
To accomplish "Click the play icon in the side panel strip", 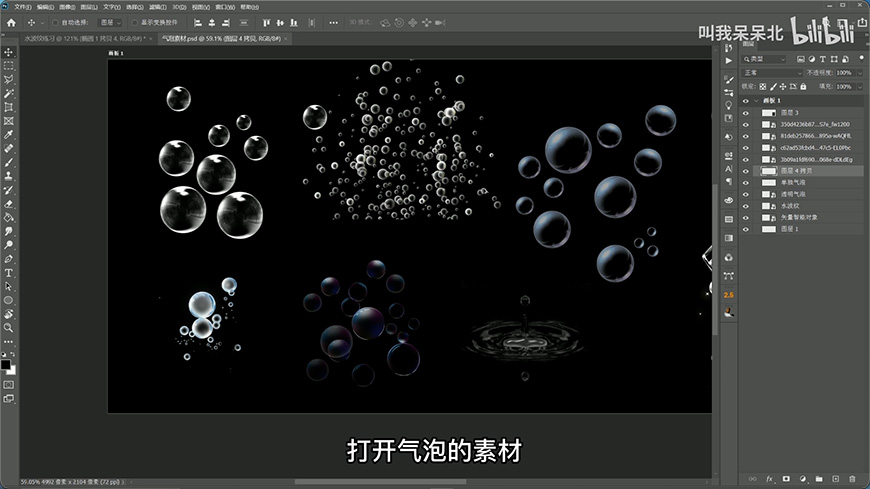I will (x=729, y=61).
